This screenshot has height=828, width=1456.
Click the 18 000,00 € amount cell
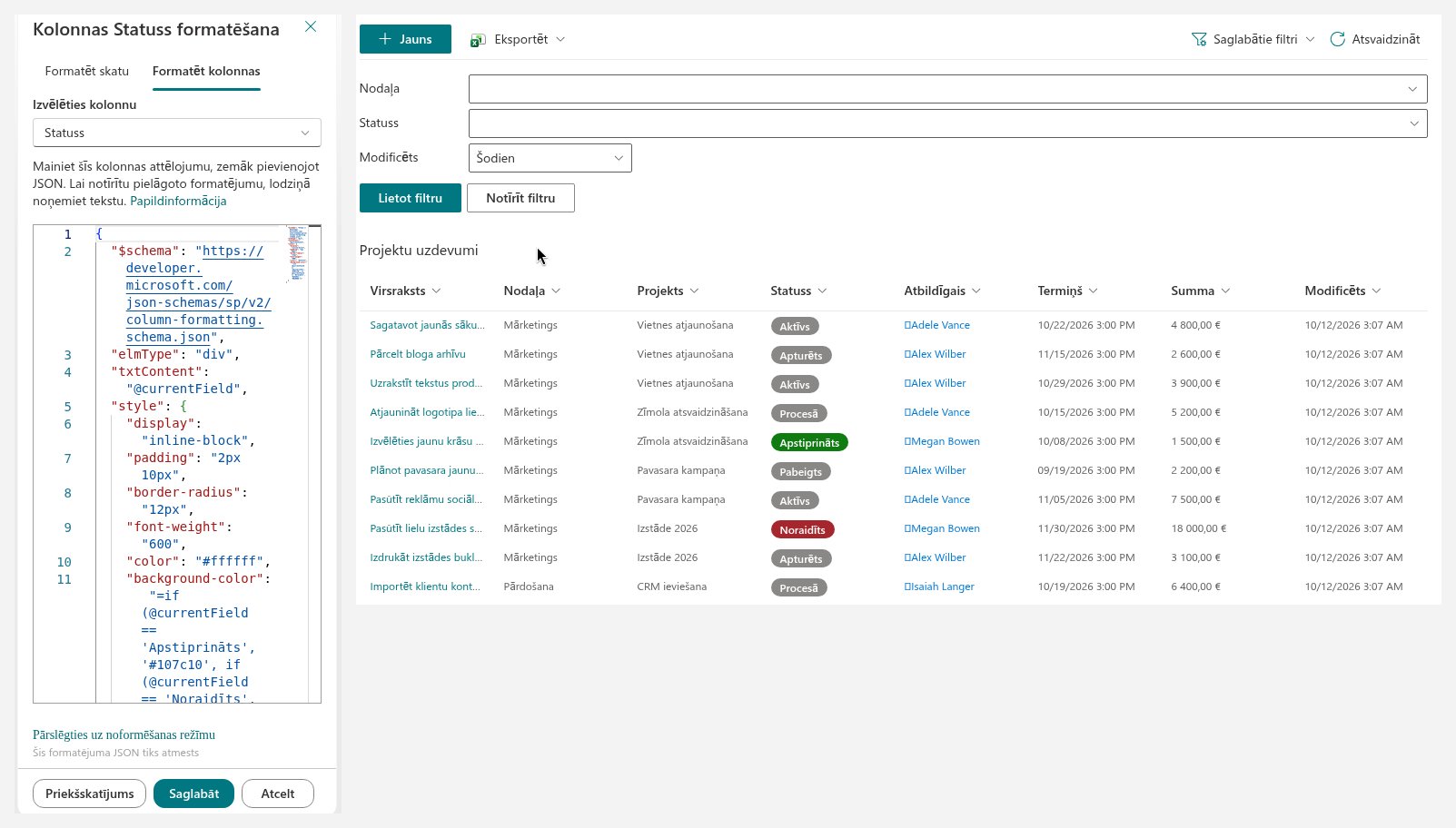[x=1198, y=528]
